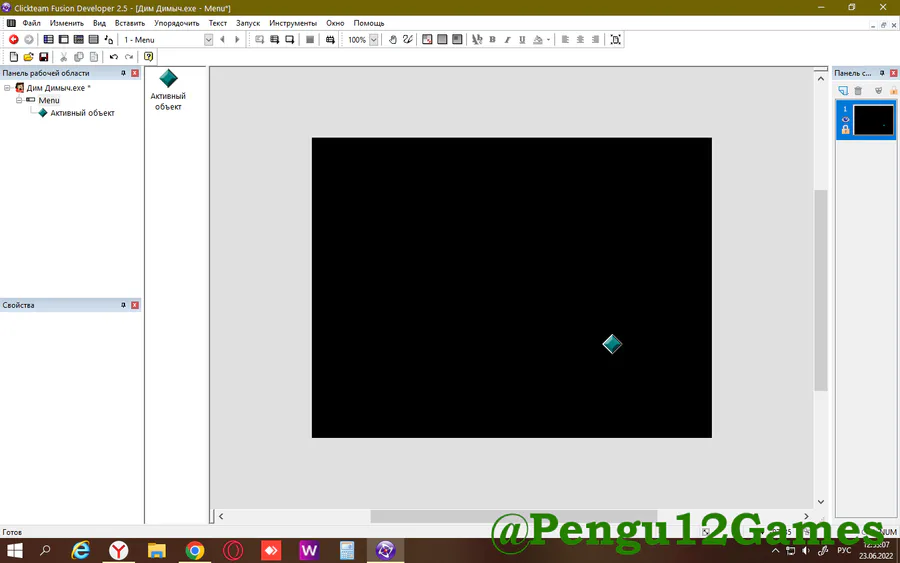900x563 pixels.
Task: Click the red Back navigation arrow
Action: click(x=13, y=40)
